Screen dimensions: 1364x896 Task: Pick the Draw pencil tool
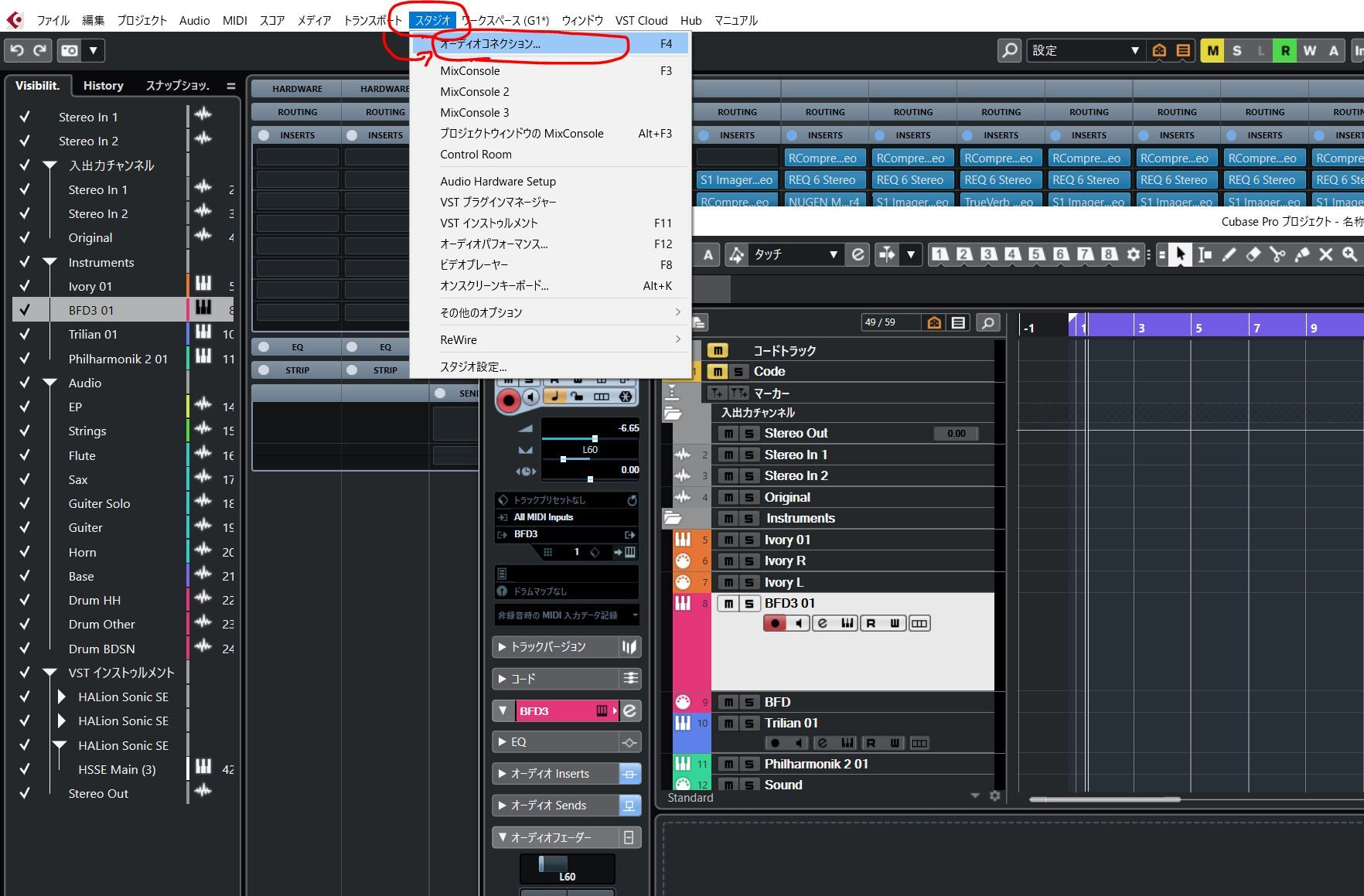click(1229, 254)
